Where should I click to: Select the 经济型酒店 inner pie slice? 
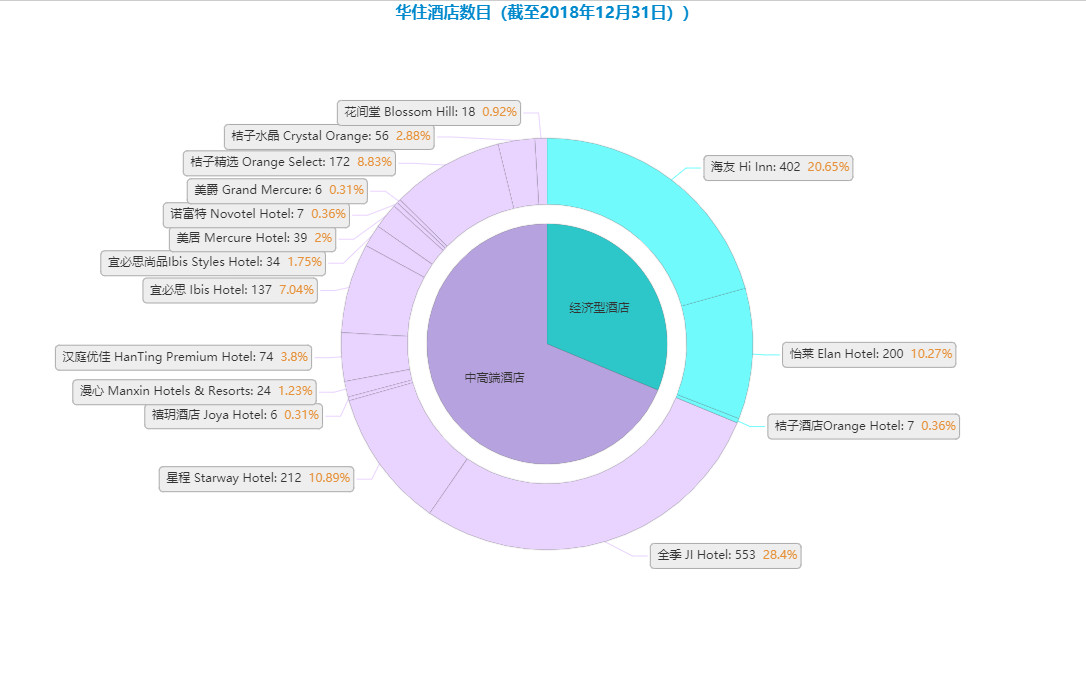[x=599, y=307]
